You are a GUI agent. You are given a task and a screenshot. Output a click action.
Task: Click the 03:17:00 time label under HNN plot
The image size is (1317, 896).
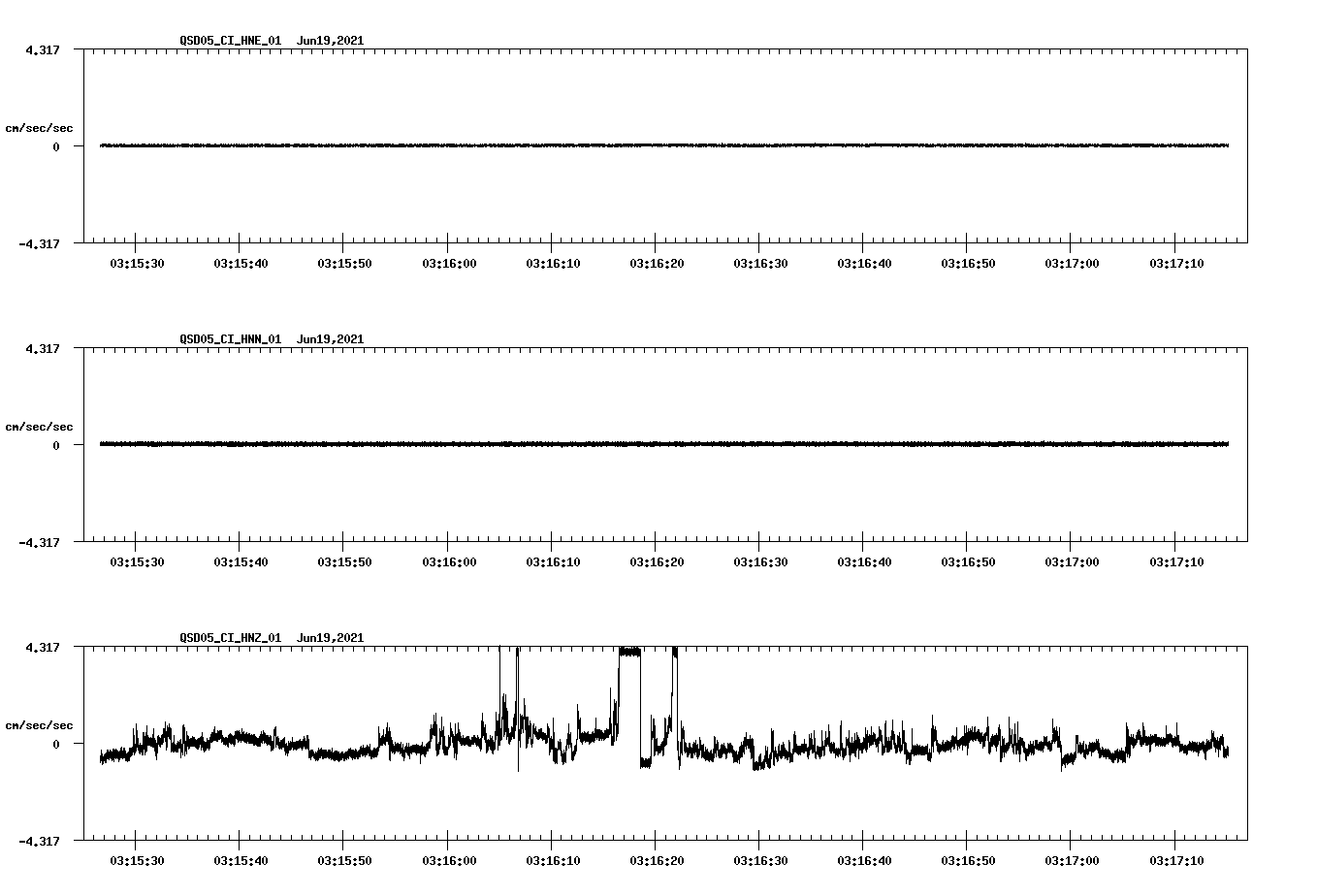(1072, 561)
